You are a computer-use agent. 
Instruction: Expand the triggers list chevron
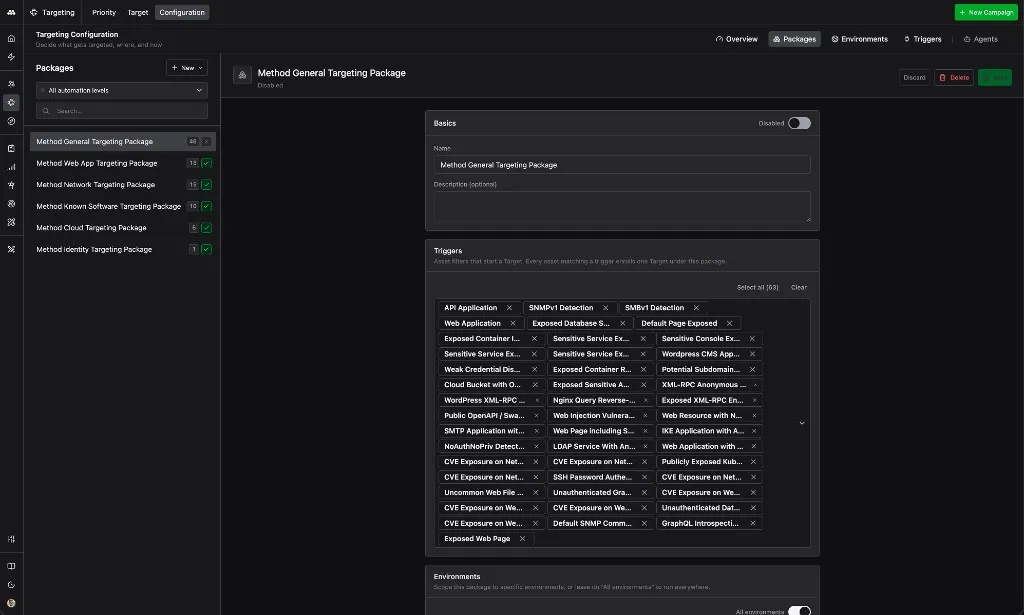[802, 423]
